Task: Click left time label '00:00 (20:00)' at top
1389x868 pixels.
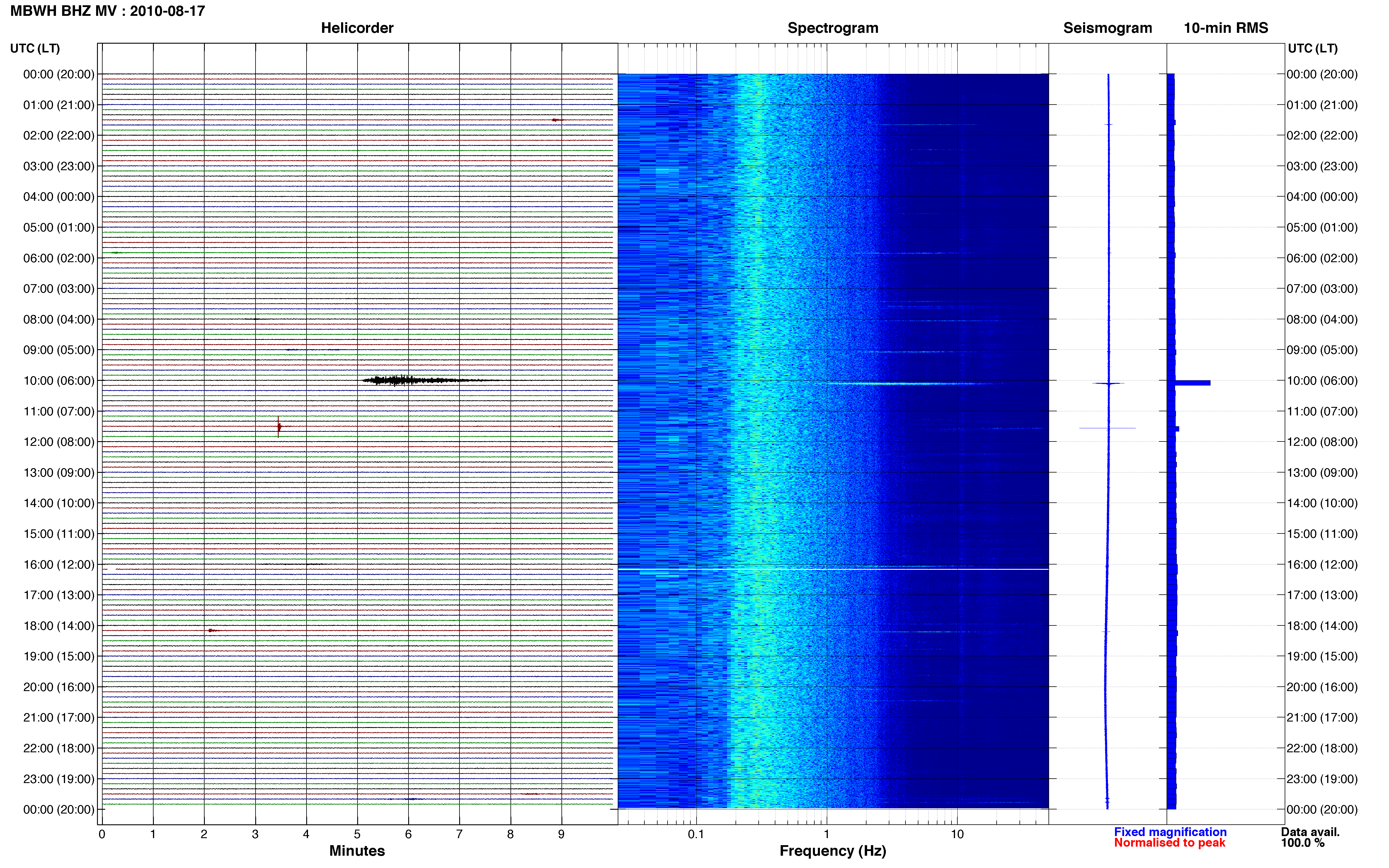Action: 59,74
